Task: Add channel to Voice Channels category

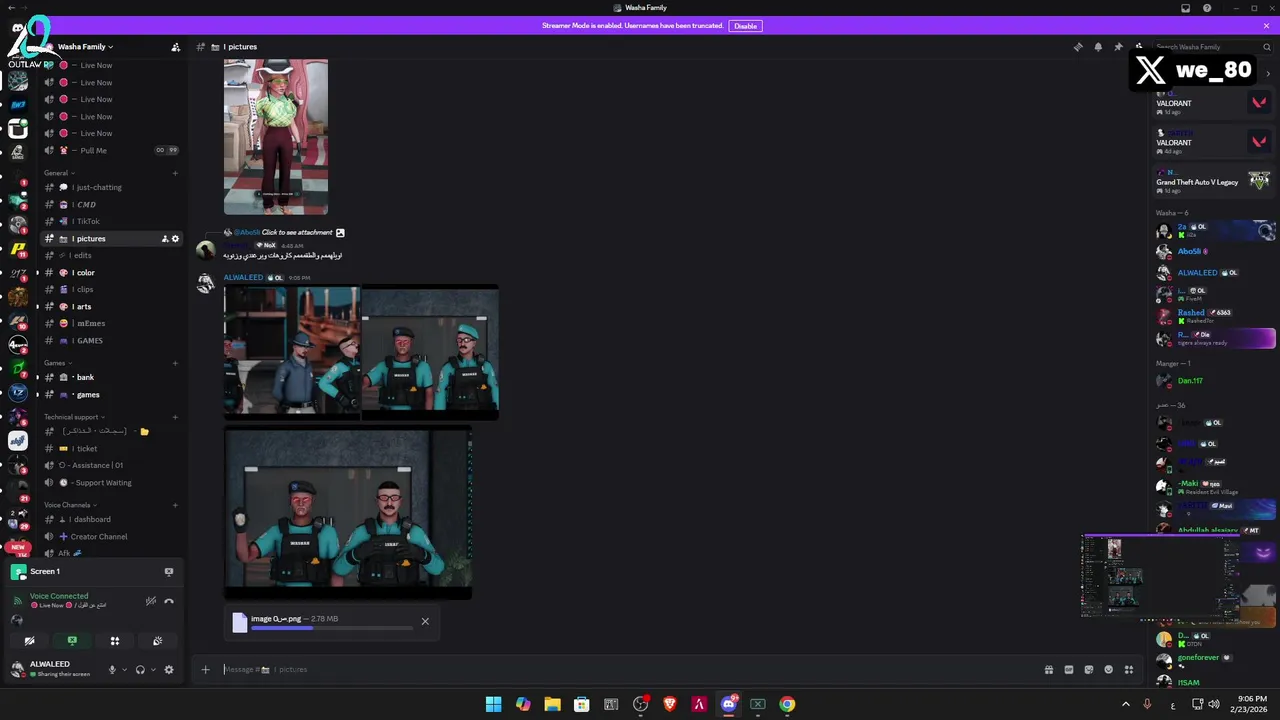Action: (175, 505)
